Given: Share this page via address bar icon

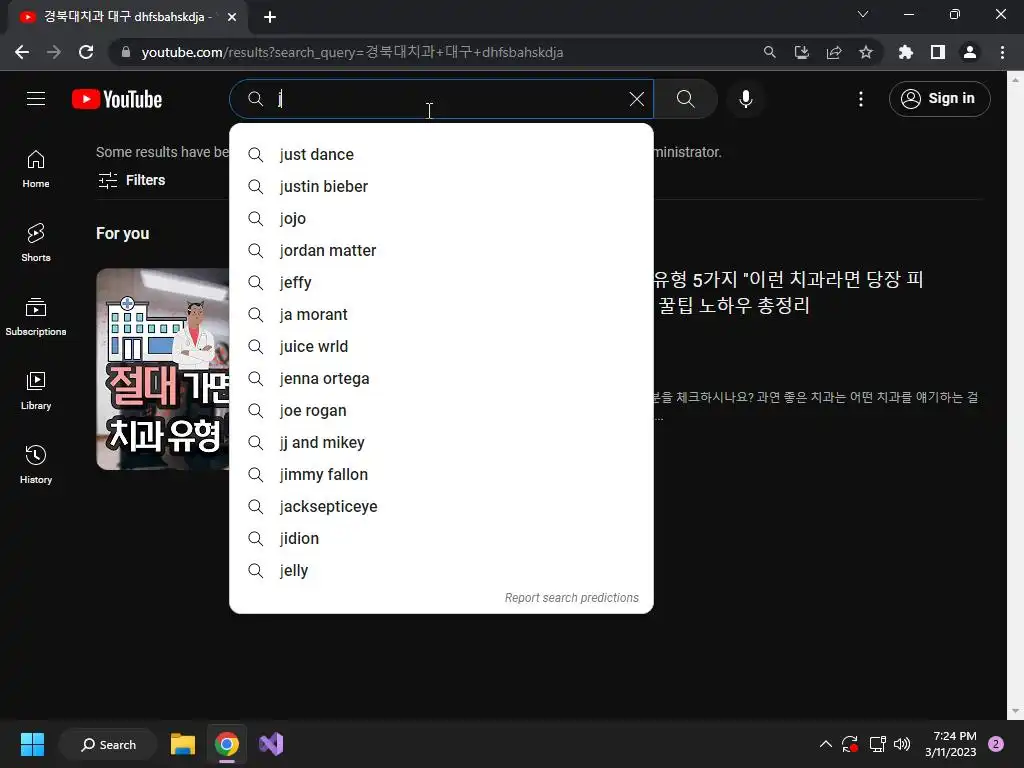Looking at the screenshot, I should 834,52.
